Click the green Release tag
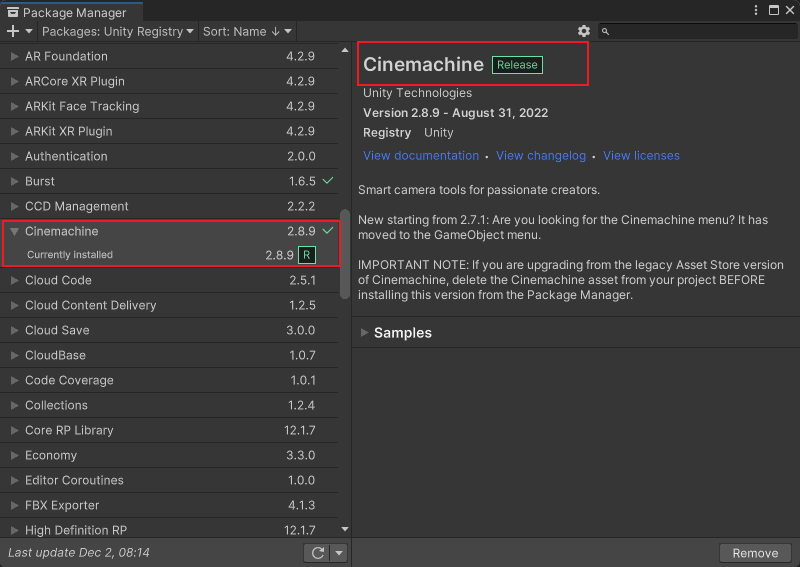Screen dimensions: 800x567 517,65
